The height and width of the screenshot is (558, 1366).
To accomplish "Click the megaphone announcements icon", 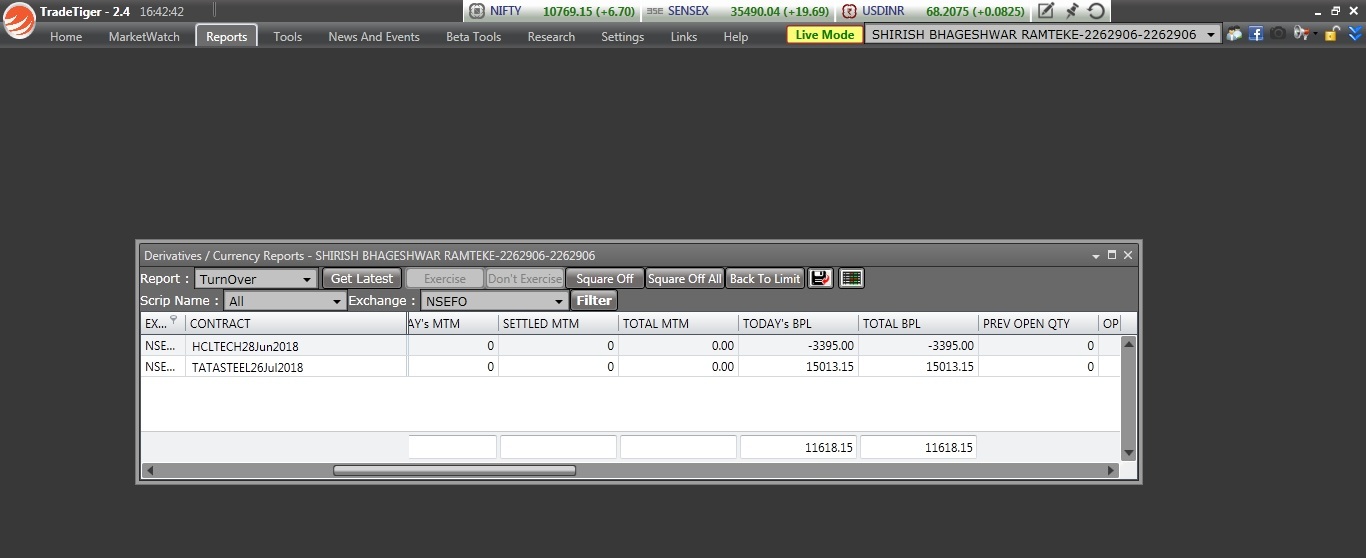I will 1300,34.
